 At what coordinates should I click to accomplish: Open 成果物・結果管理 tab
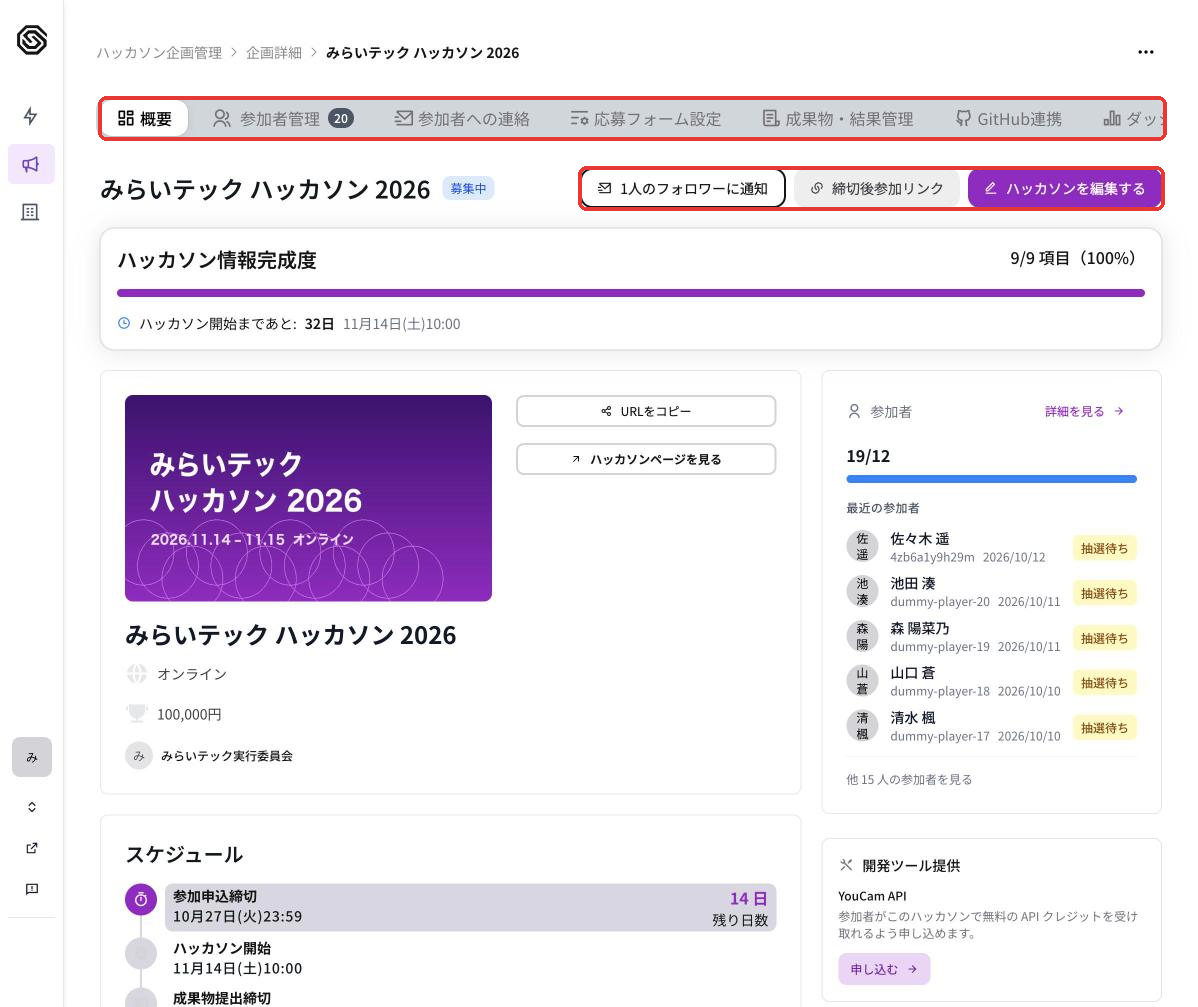coord(837,118)
